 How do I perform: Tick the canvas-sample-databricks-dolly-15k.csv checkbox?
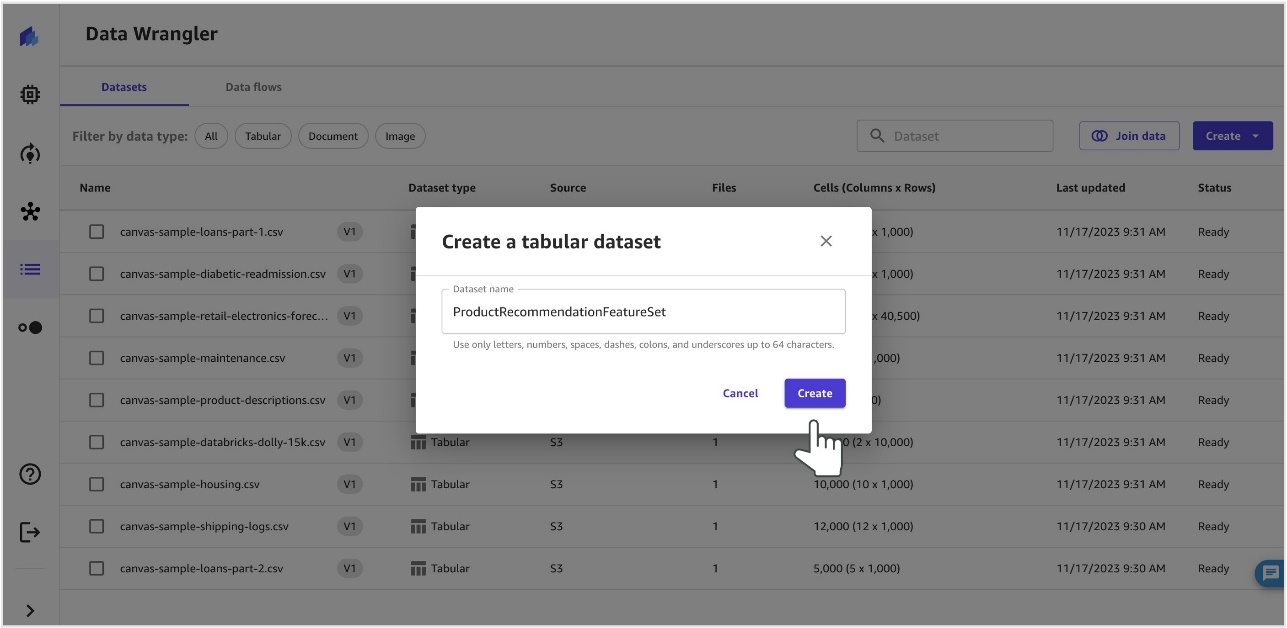[x=96, y=442]
